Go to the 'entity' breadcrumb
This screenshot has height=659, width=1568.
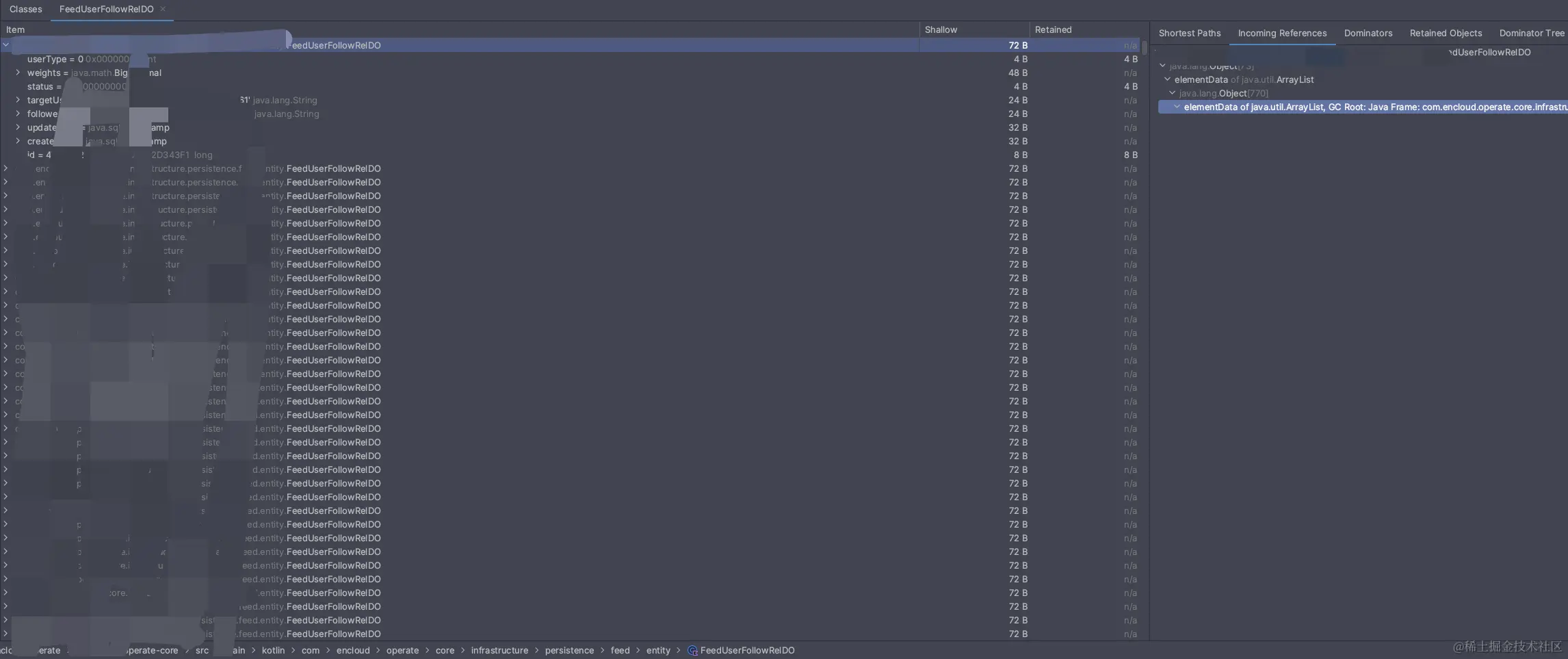click(x=658, y=650)
